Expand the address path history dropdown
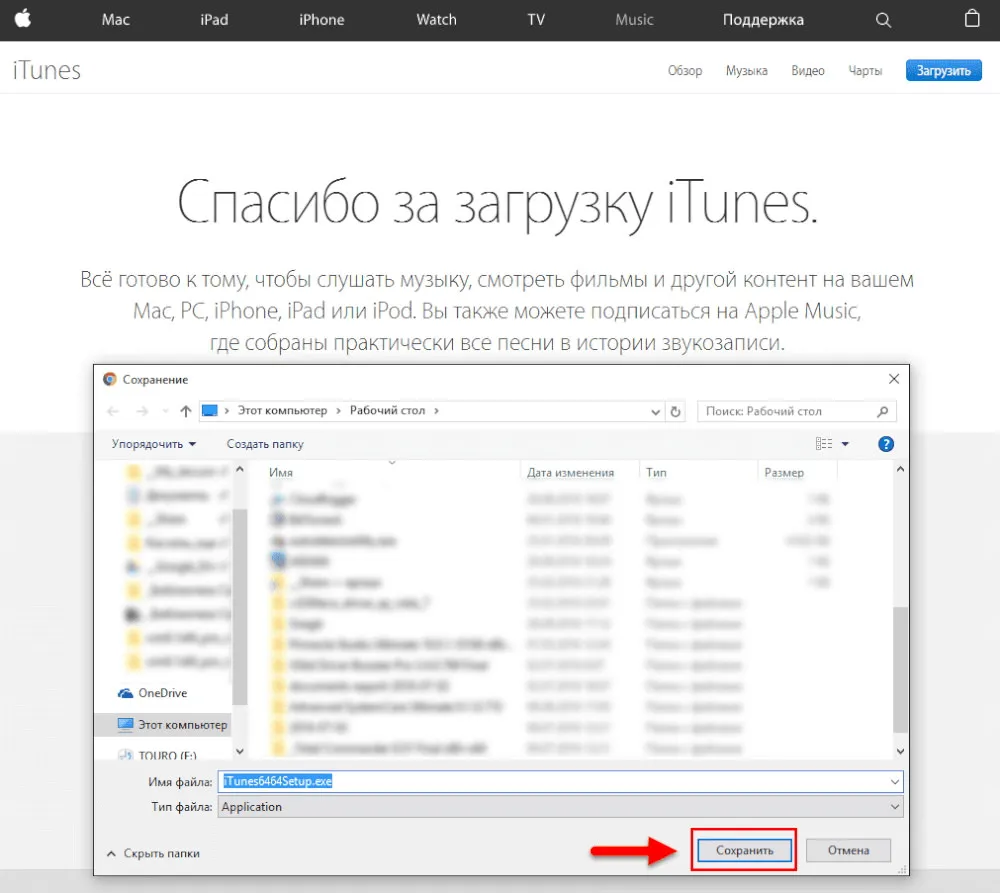This screenshot has width=1000, height=893. coord(655,411)
